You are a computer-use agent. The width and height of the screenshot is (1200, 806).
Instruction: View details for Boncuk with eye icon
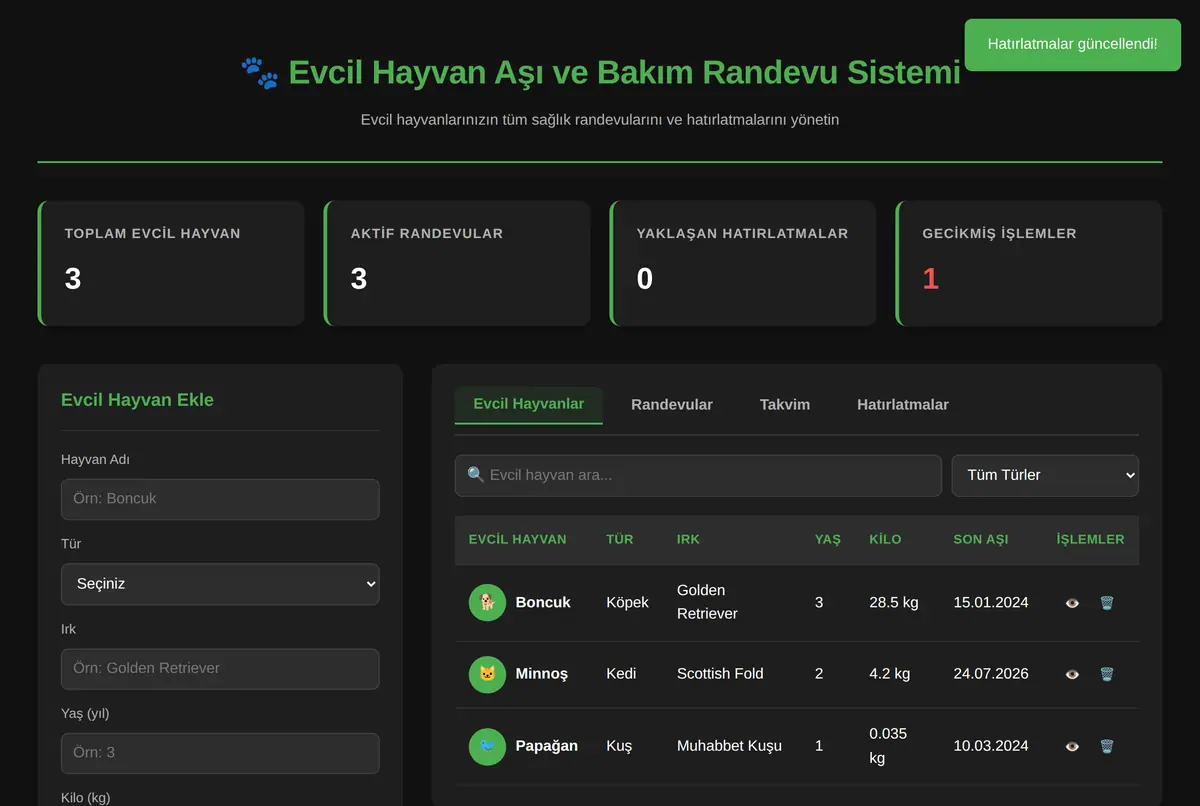(1072, 603)
